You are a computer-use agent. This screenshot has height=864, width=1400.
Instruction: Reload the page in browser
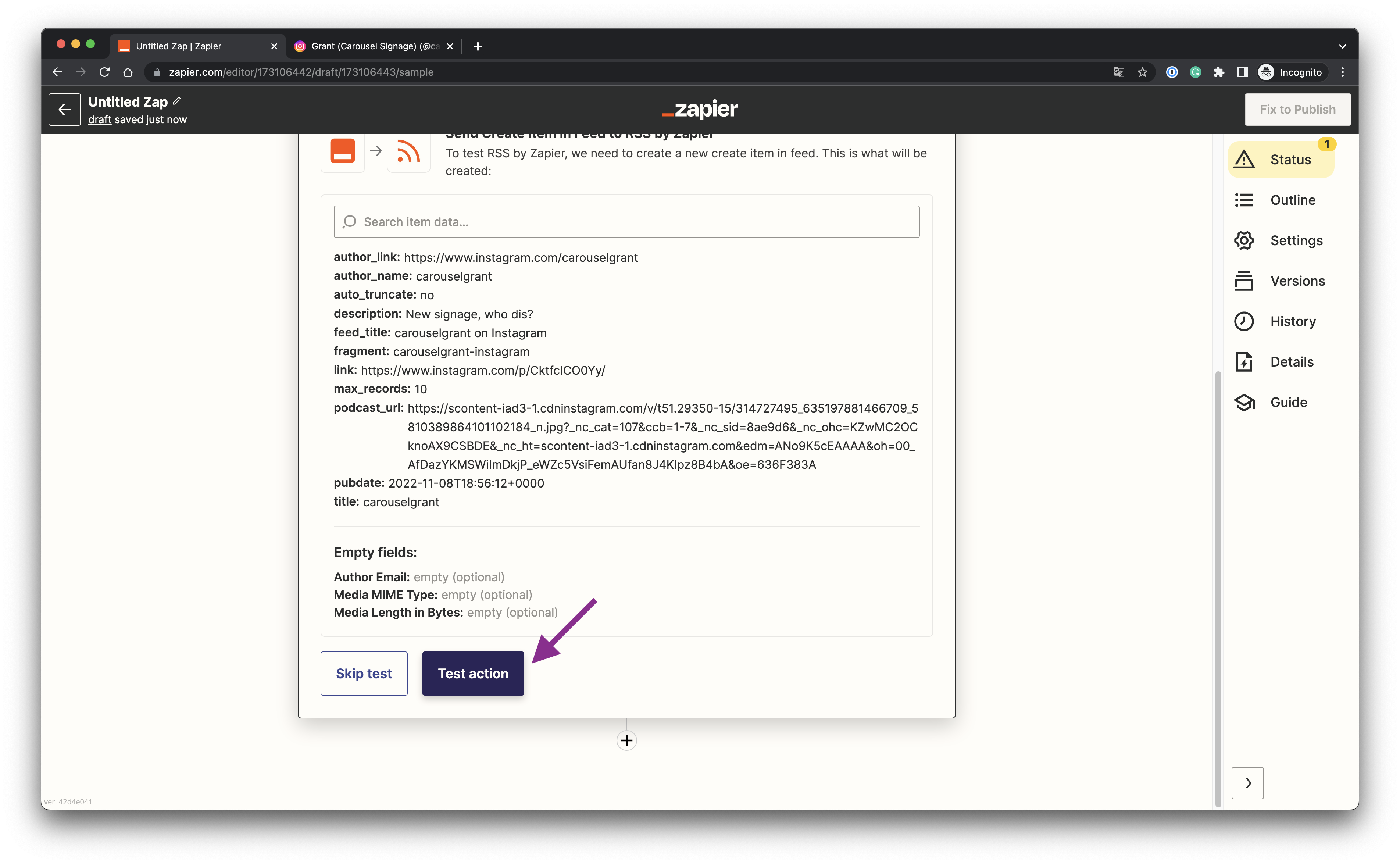[104, 72]
